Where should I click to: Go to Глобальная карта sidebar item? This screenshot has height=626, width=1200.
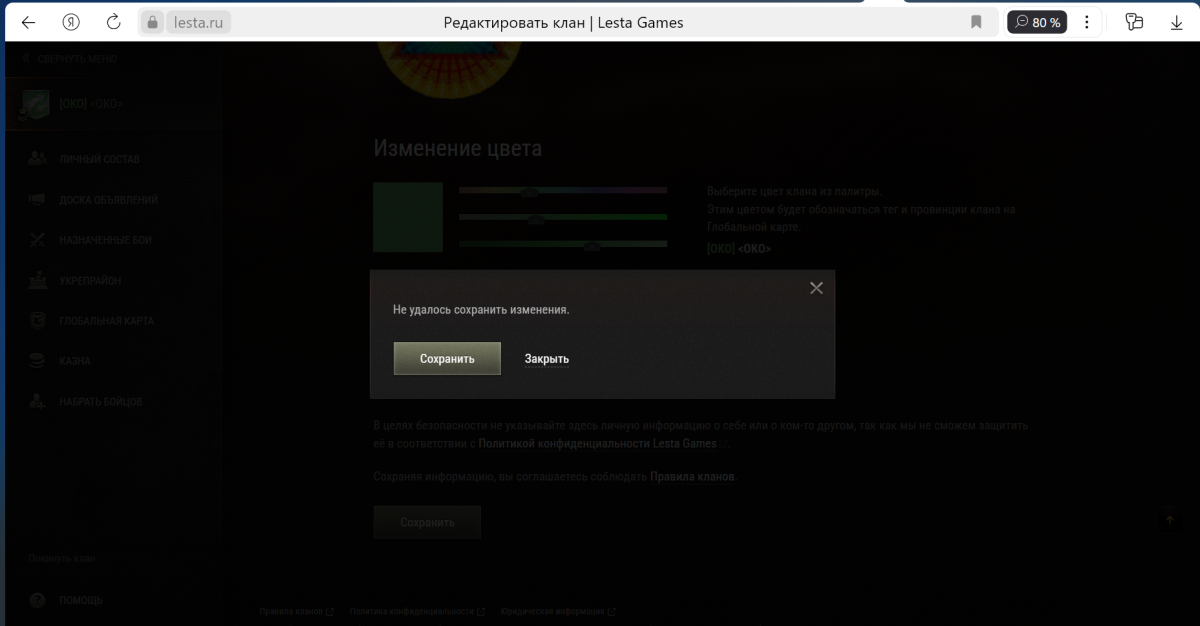click(x=106, y=321)
